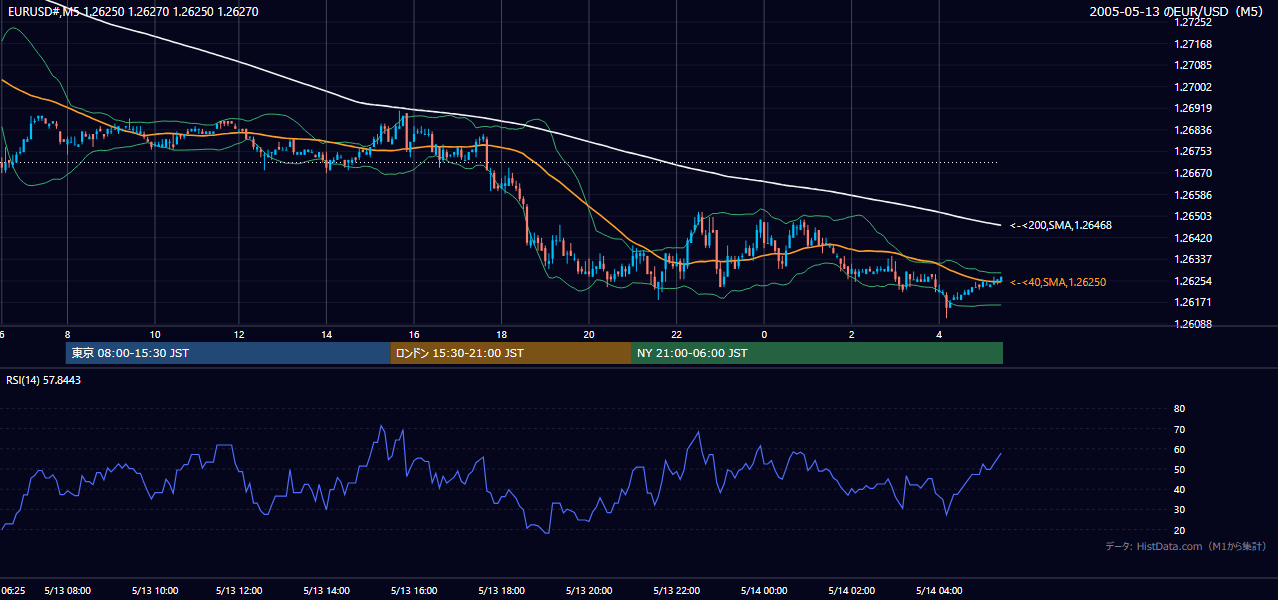
Task: Select price level 1.26171 on axis
Action: click(1194, 302)
